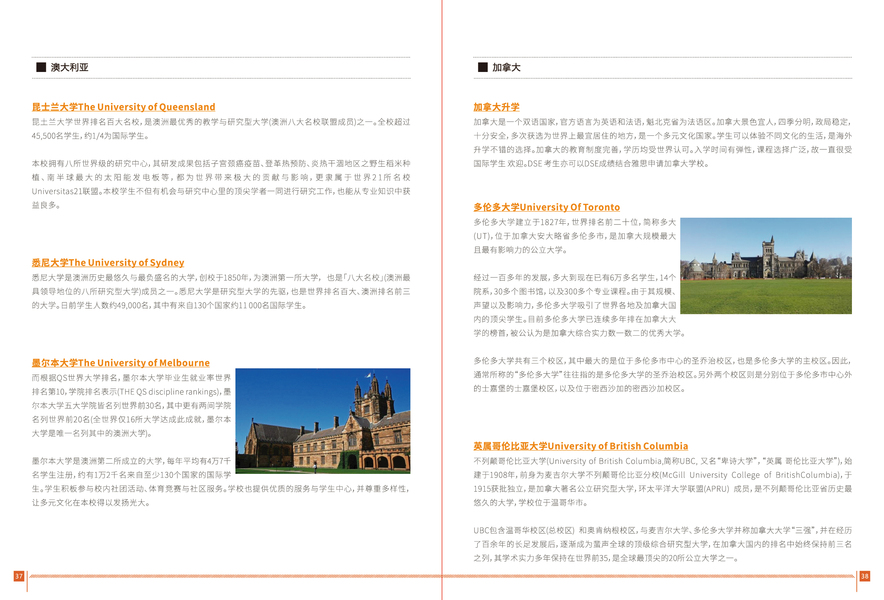The image size is (884, 600).
Task: Select the line beginning 45,500名学生
Action: tap(90, 136)
